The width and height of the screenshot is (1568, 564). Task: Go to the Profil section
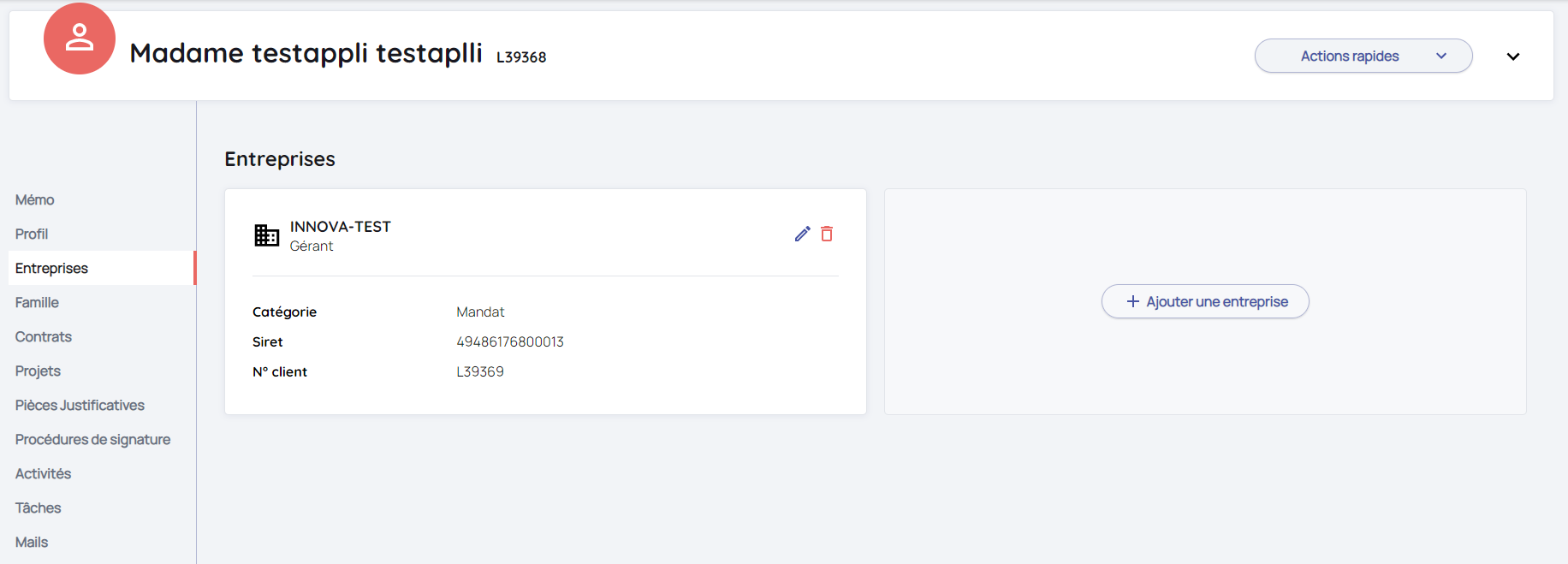click(32, 234)
